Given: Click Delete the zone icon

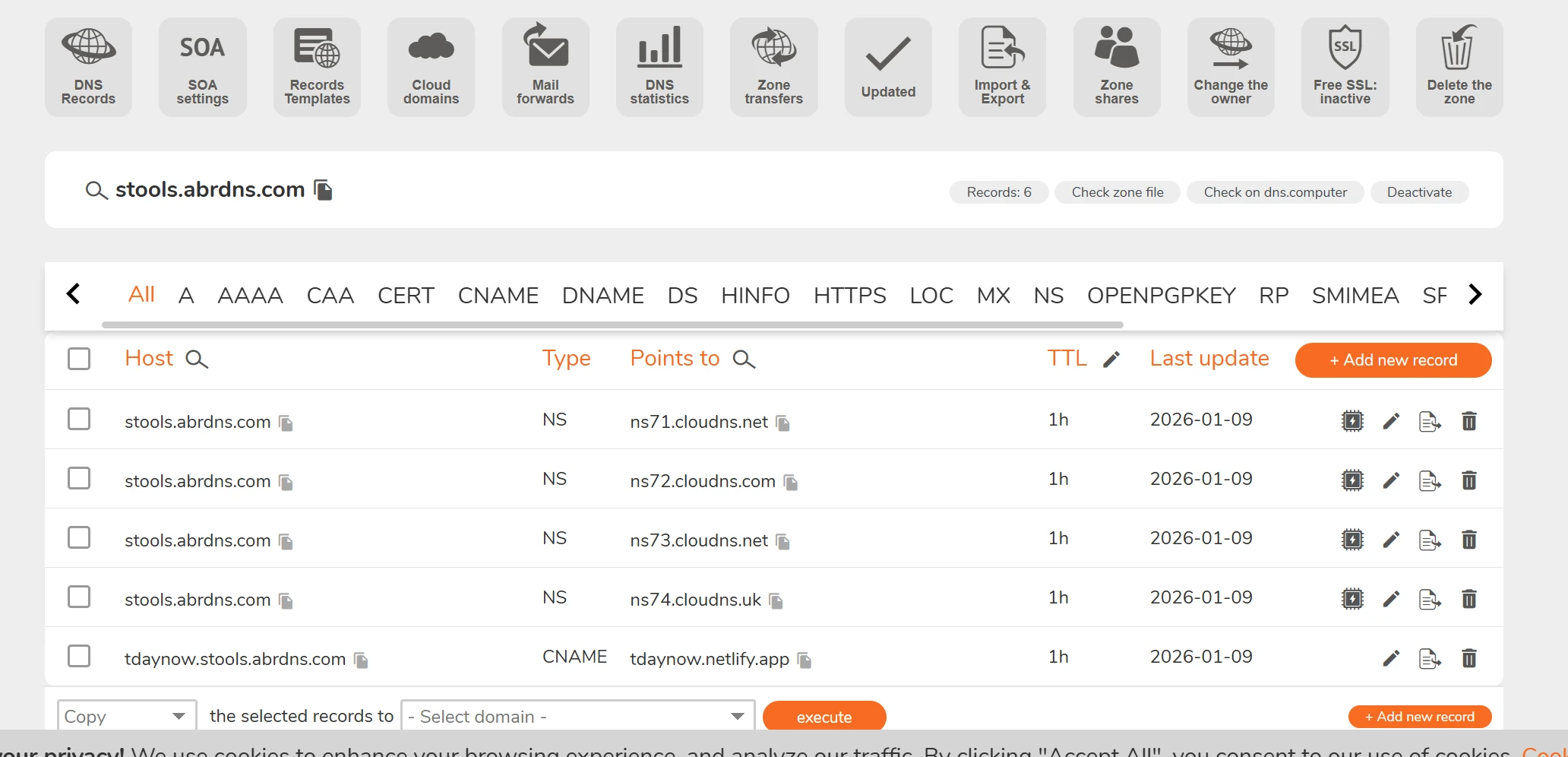Looking at the screenshot, I should (1459, 67).
